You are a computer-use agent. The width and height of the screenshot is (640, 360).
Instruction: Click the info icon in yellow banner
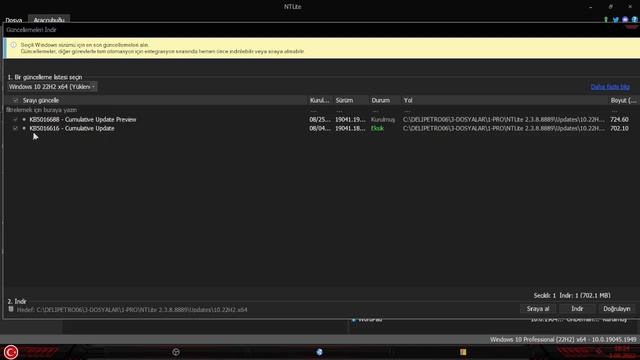13,45
